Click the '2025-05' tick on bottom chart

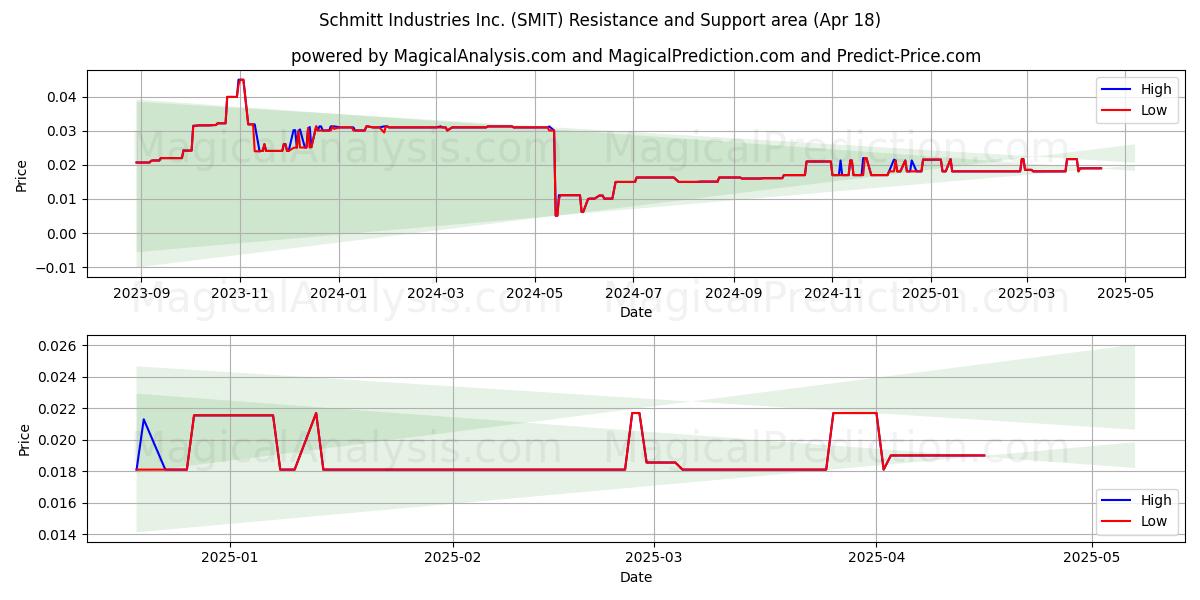point(1092,559)
